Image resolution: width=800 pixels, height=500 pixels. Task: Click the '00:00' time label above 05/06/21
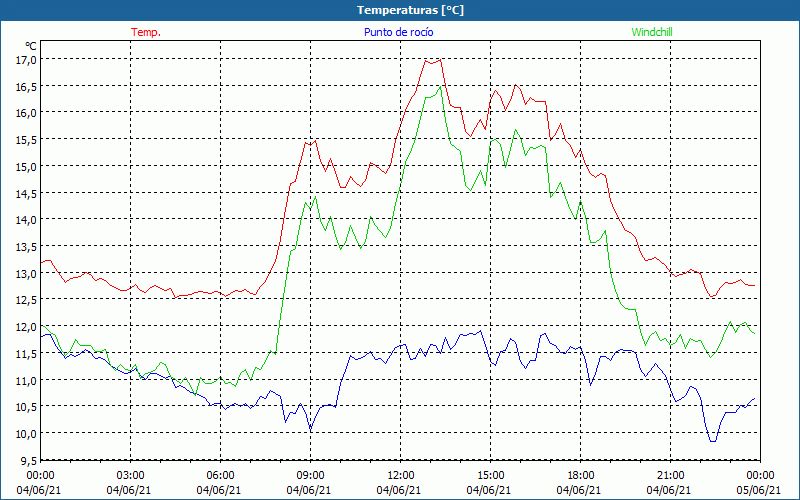(760, 475)
